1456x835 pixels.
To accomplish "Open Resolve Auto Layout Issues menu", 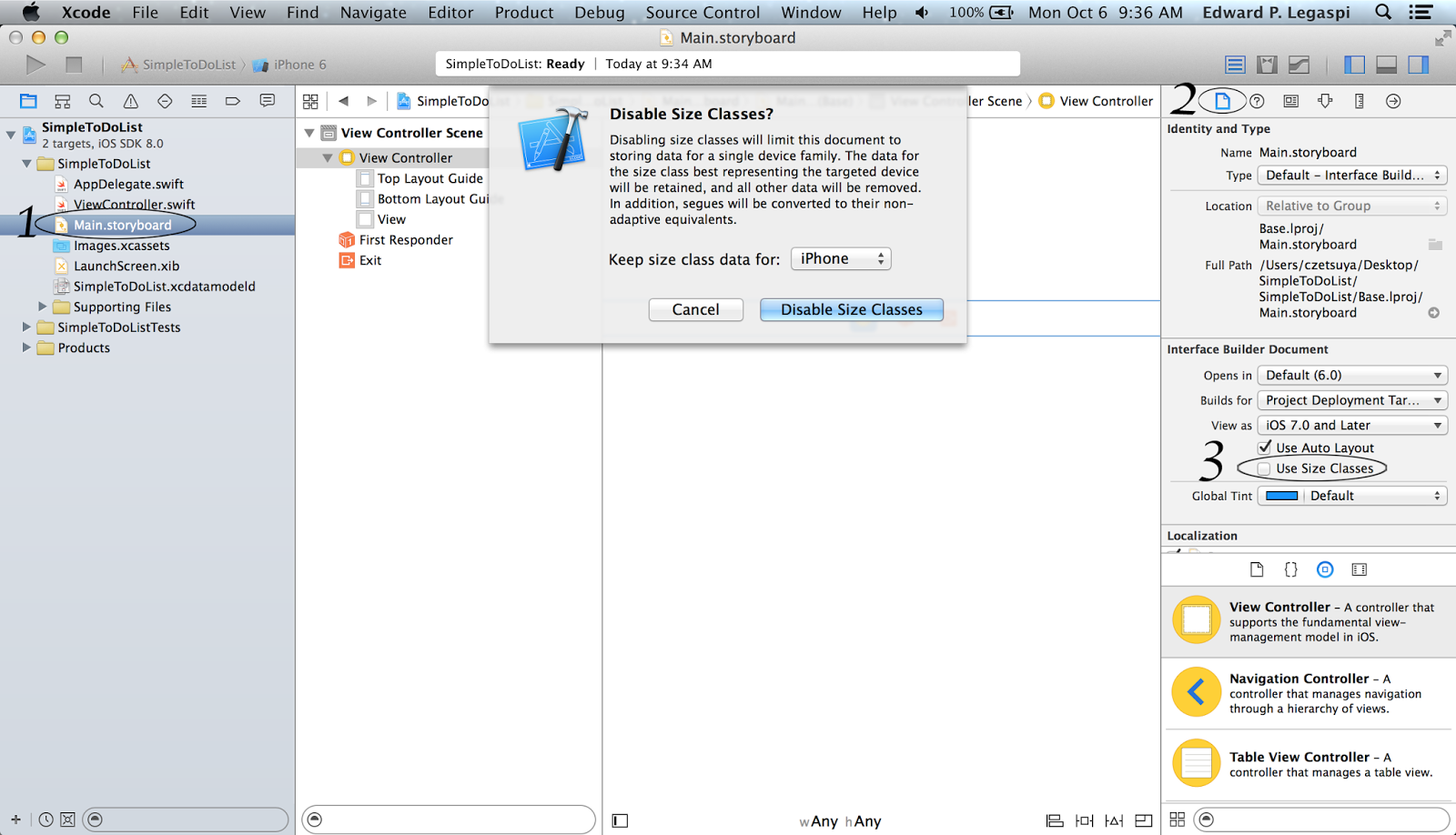I will 1114,820.
